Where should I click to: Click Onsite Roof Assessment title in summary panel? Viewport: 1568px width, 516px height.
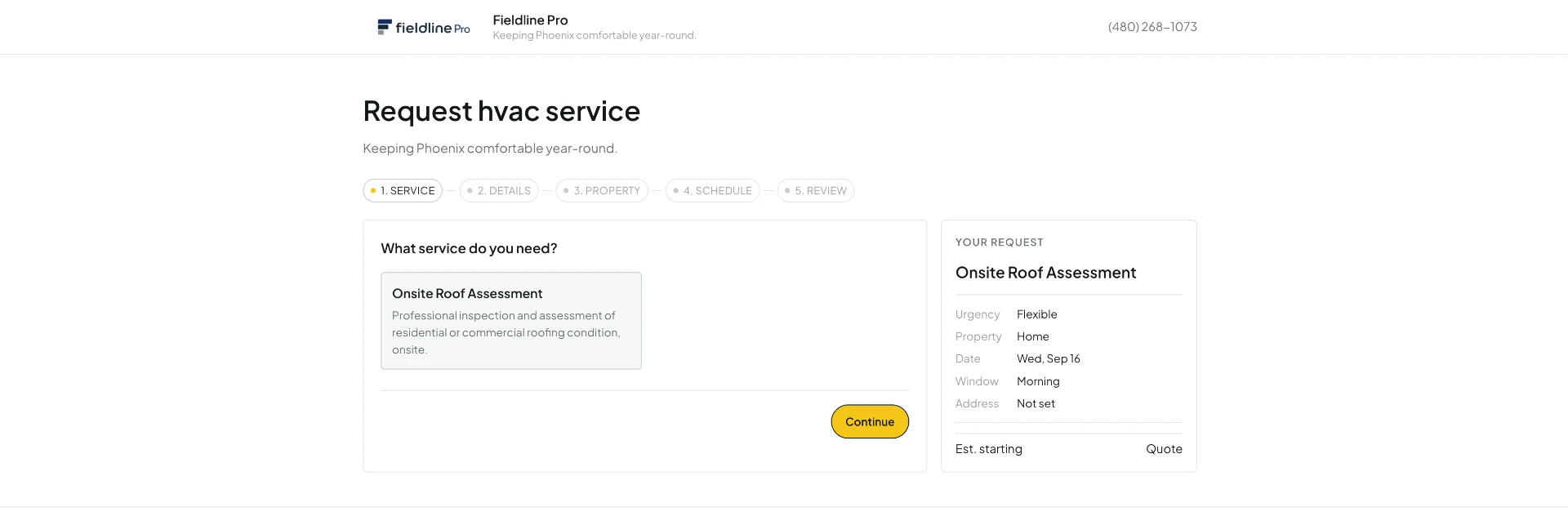1045,273
